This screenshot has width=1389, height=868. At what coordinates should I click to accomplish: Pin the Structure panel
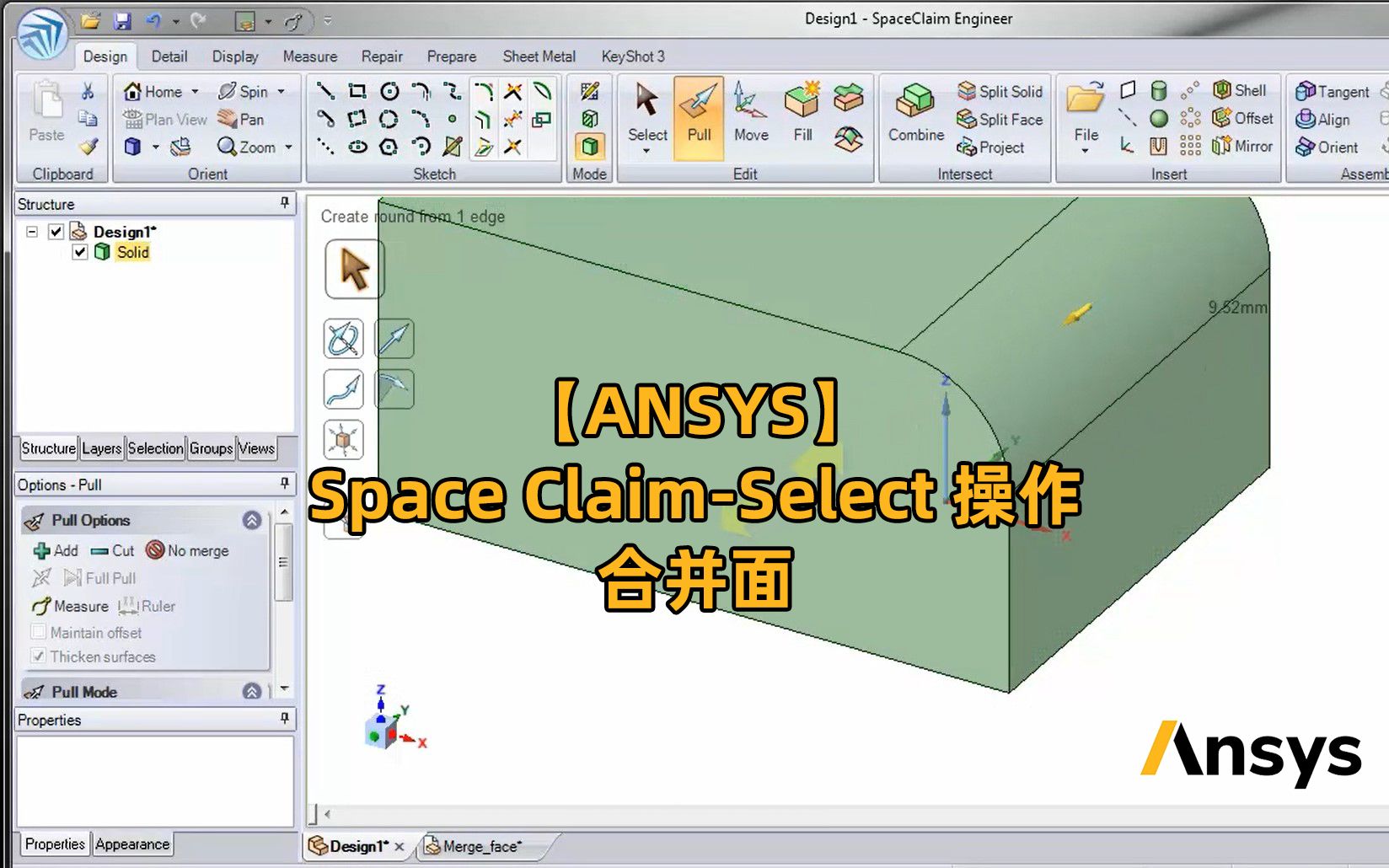click(285, 203)
